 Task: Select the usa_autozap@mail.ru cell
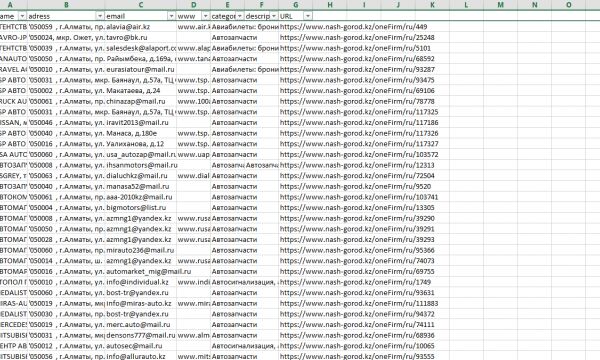coord(141,155)
